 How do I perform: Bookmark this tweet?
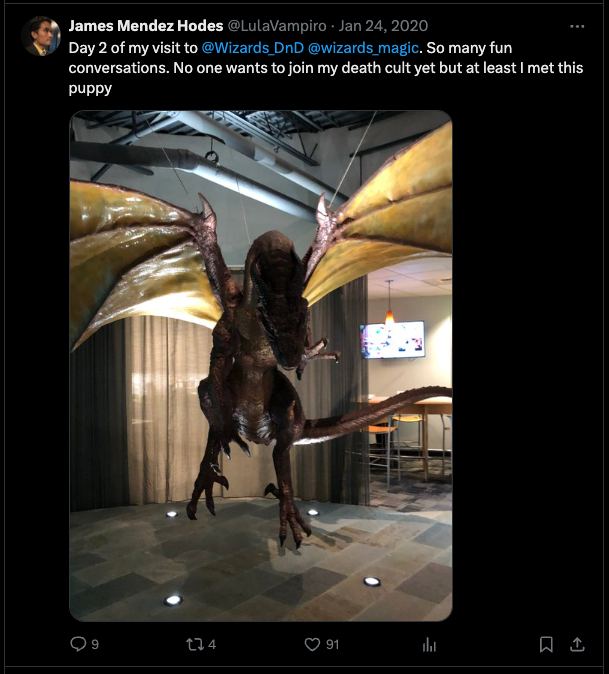click(x=546, y=644)
